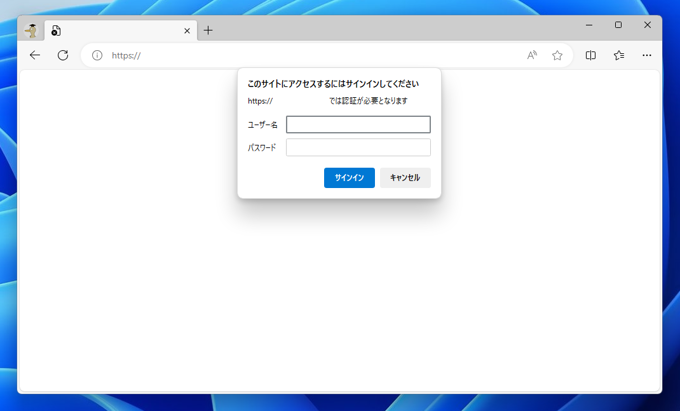Reload the current page
Viewport: 680px width, 411px height.
(x=63, y=55)
